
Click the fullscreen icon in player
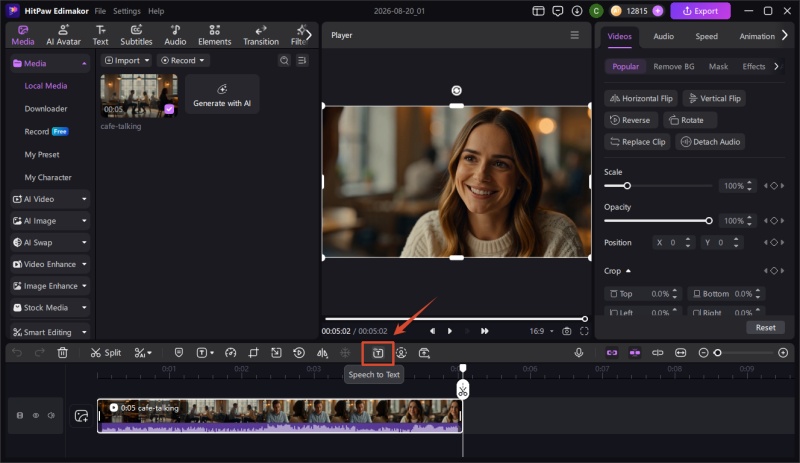584,331
